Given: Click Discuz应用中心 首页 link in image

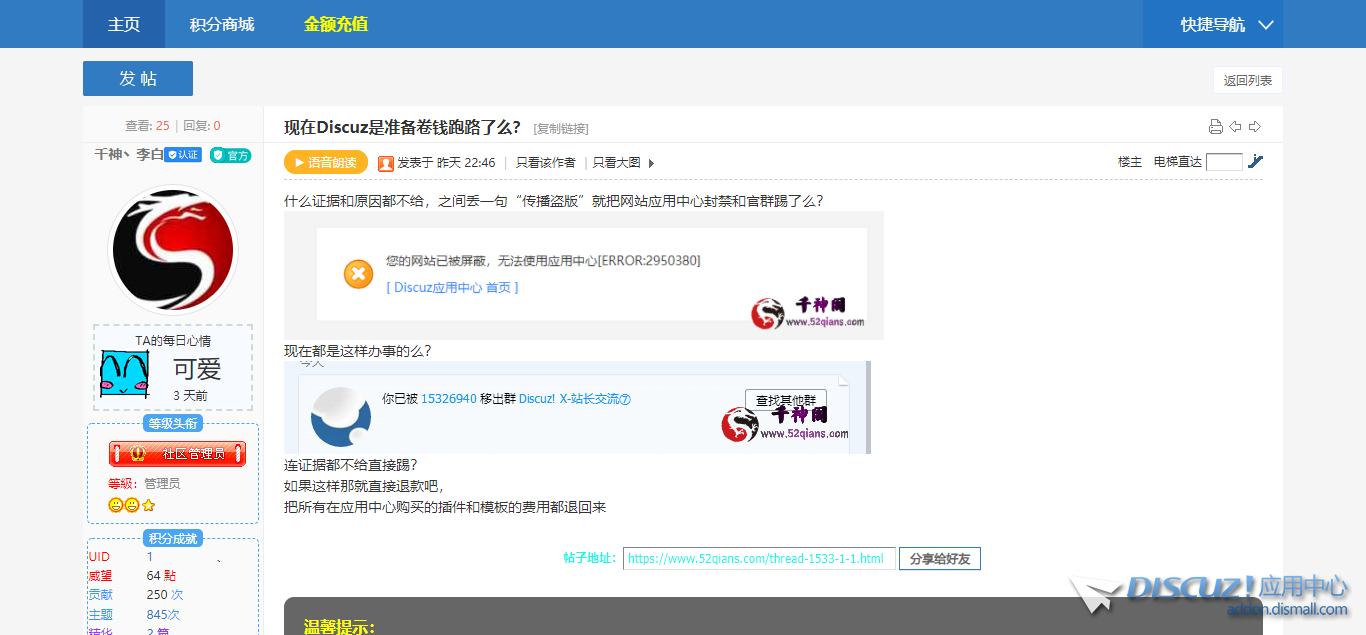Looking at the screenshot, I should 452,287.
